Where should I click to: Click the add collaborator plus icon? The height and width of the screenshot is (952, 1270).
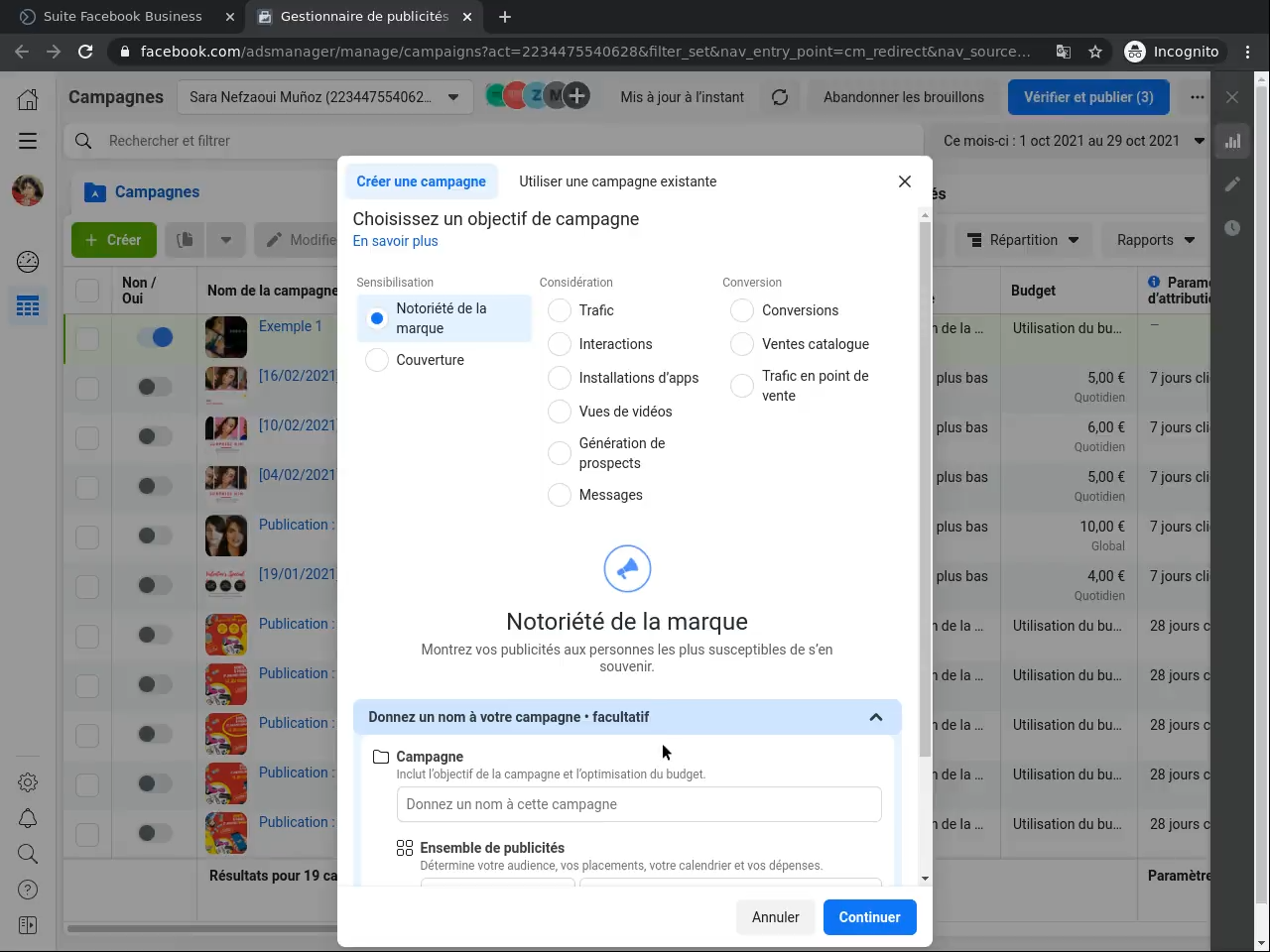click(x=576, y=96)
